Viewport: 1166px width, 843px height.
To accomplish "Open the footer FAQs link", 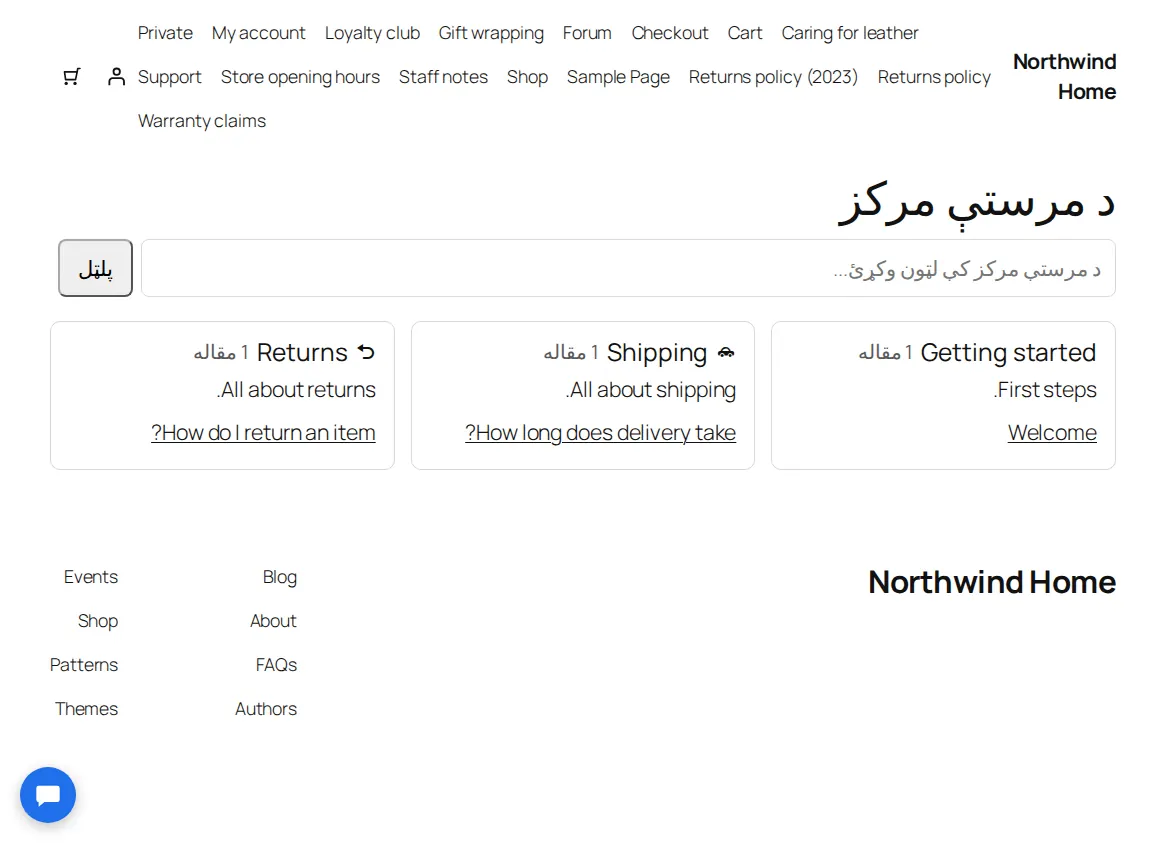I will pyautogui.click(x=276, y=665).
